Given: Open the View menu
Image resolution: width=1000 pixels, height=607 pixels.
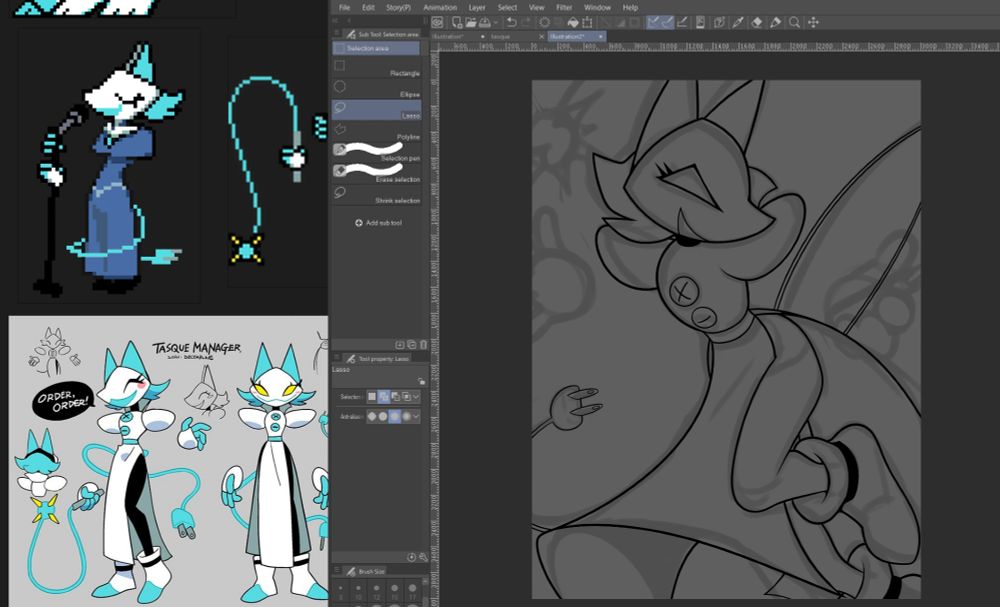Looking at the screenshot, I should click(536, 8).
